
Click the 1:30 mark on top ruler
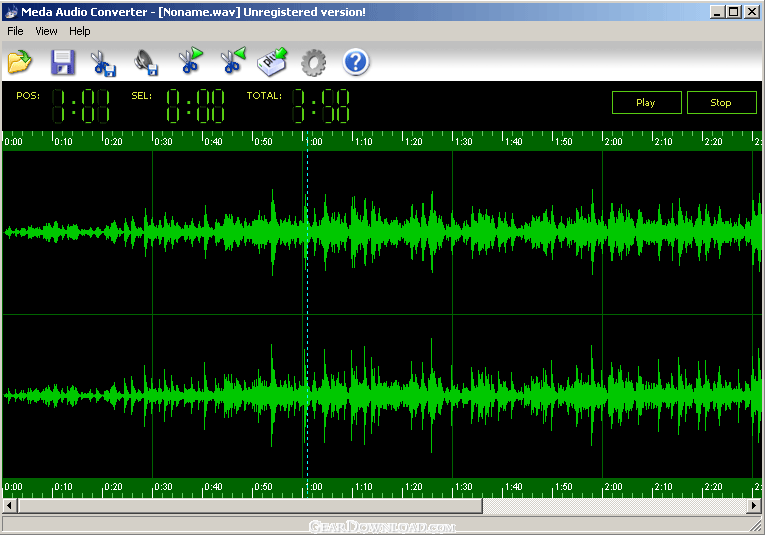pos(463,141)
